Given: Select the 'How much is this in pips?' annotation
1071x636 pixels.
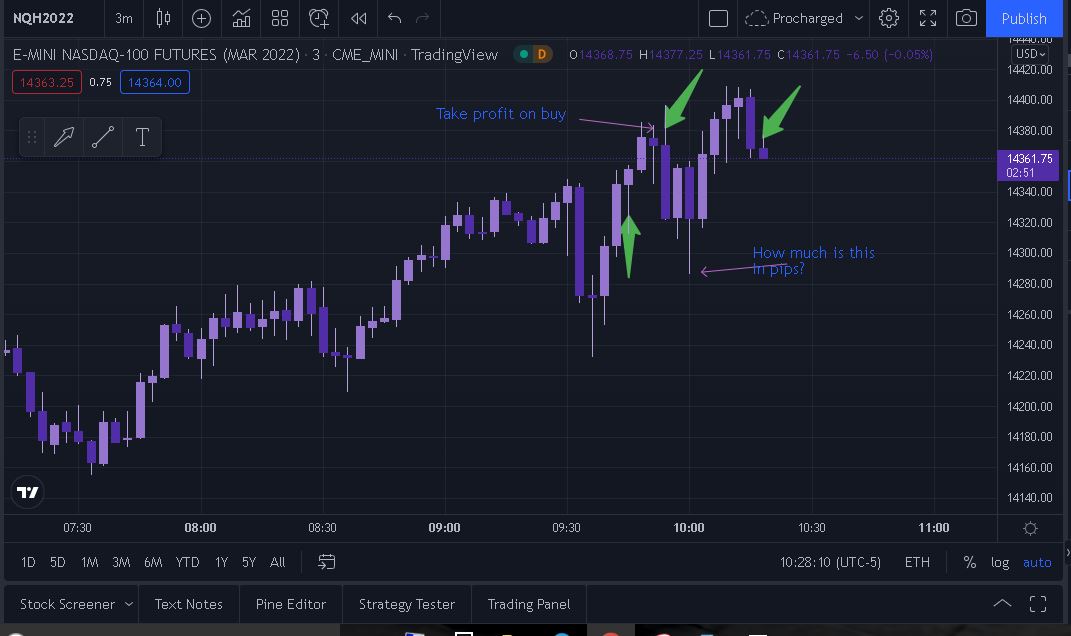Looking at the screenshot, I should click(813, 261).
